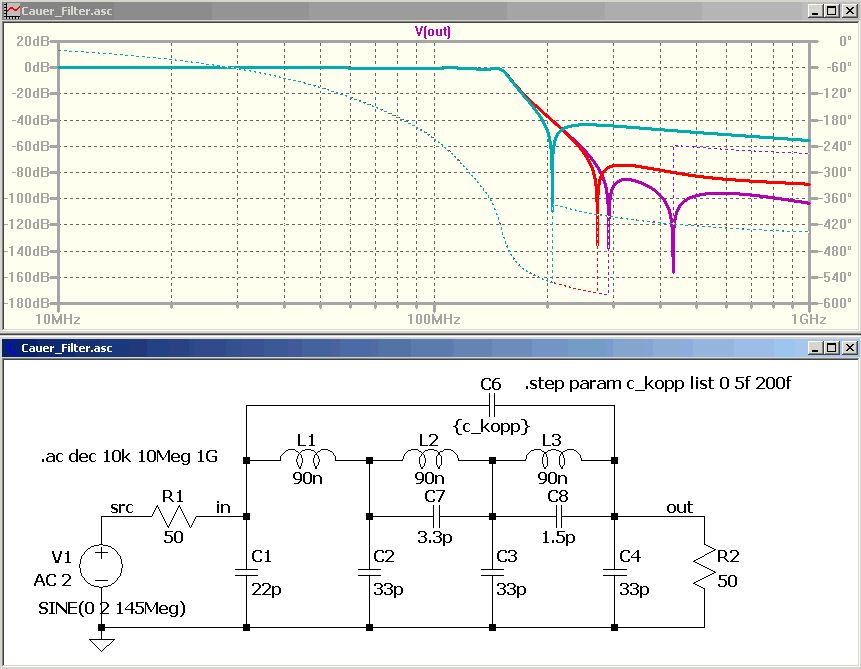Click the out net label
861x669 pixels.
coord(679,507)
